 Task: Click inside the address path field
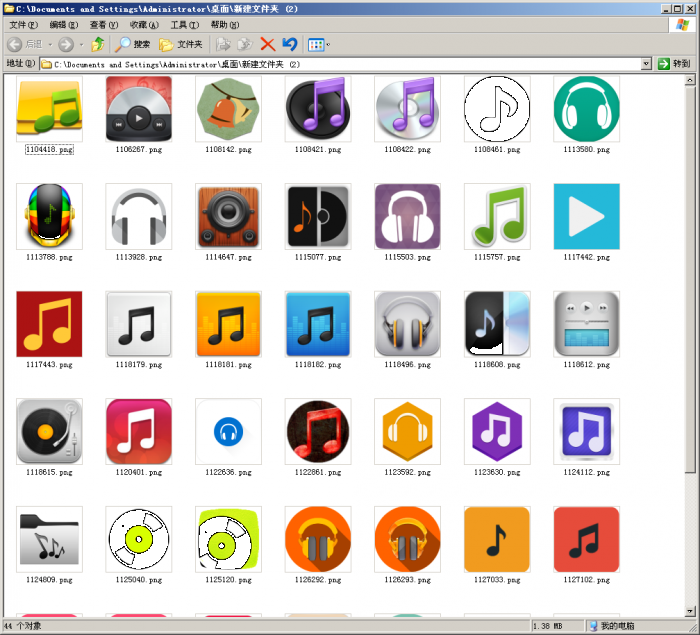340,64
